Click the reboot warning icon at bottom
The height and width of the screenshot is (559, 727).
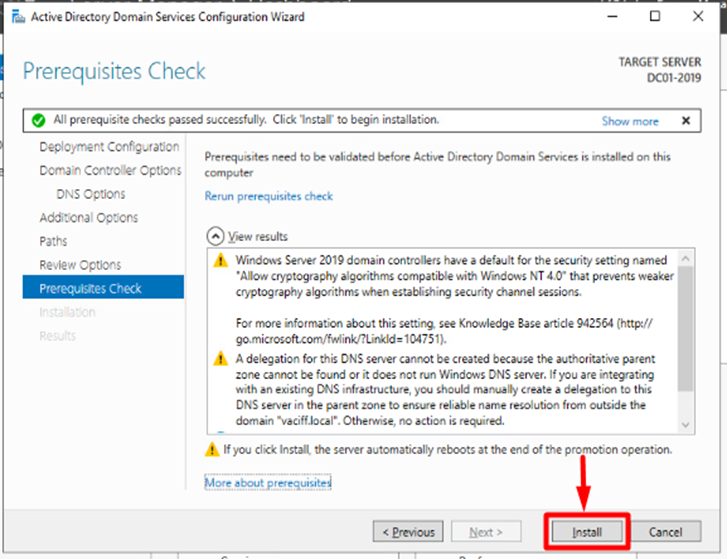pos(211,450)
